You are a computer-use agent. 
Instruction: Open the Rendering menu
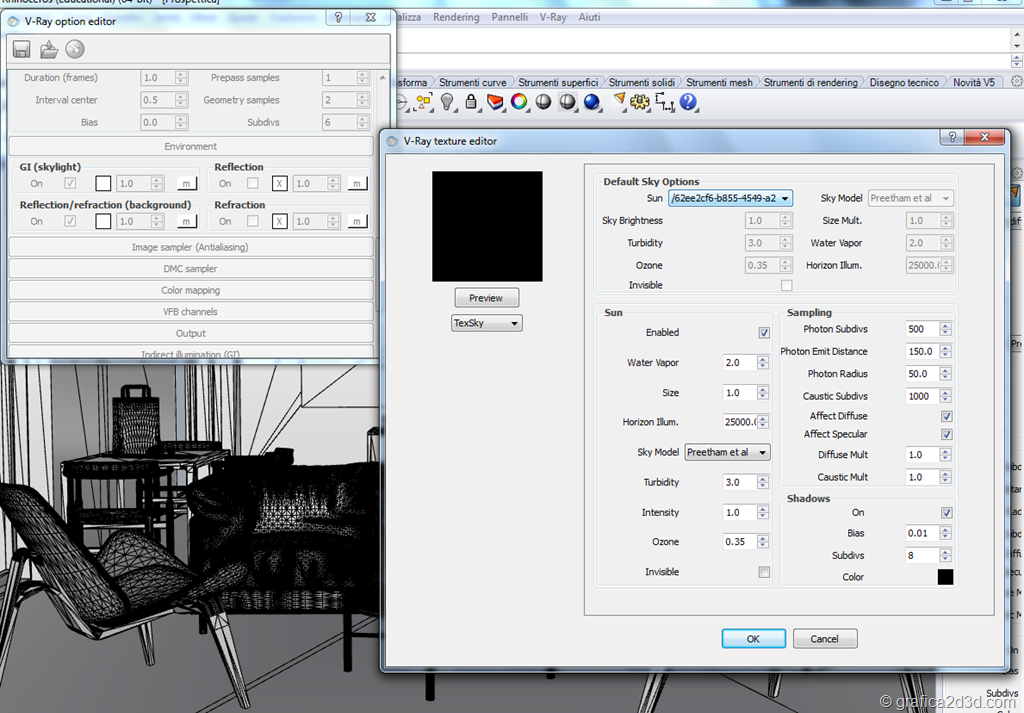[x=456, y=17]
